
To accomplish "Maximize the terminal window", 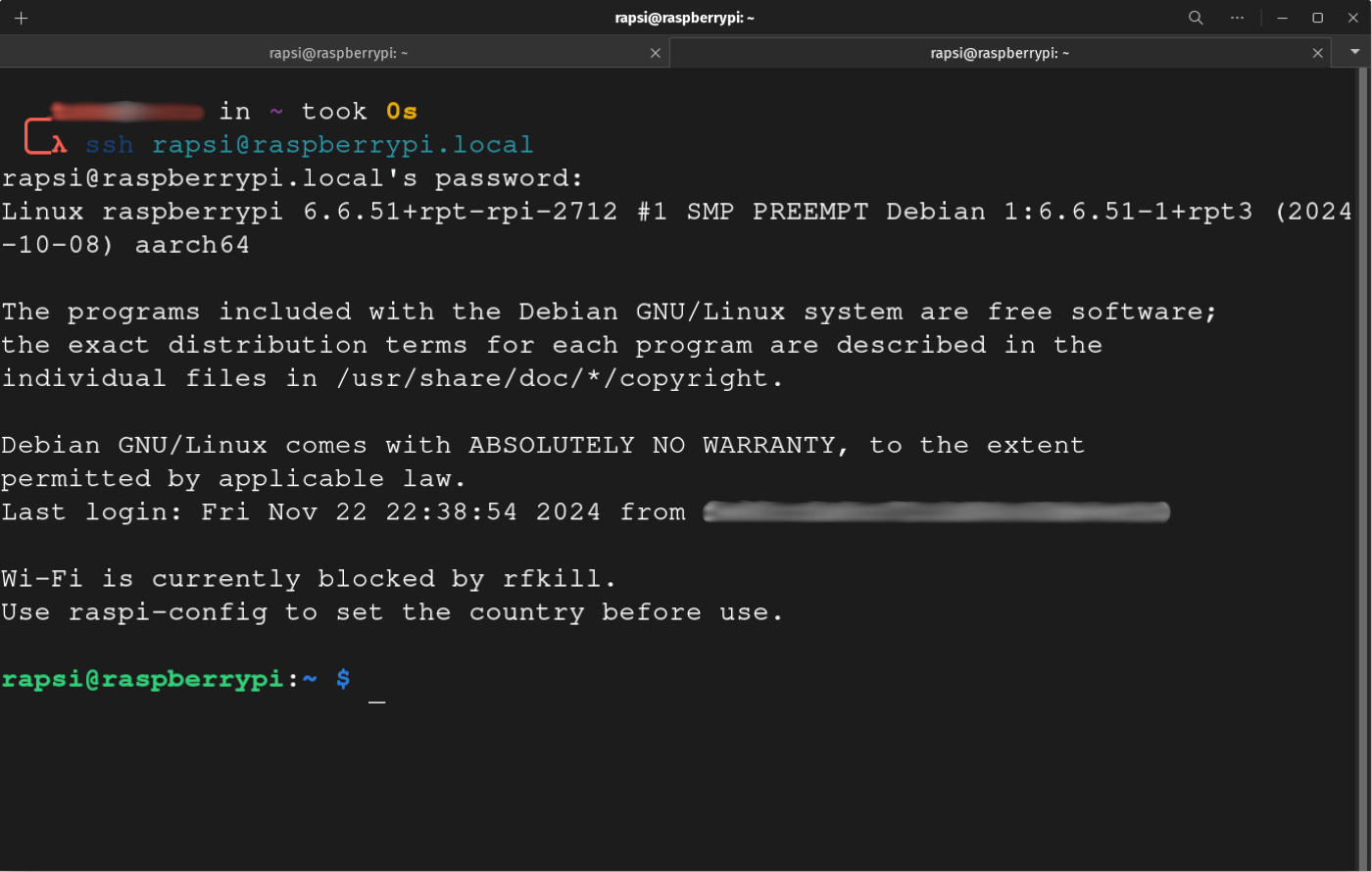I will click(x=1317, y=18).
